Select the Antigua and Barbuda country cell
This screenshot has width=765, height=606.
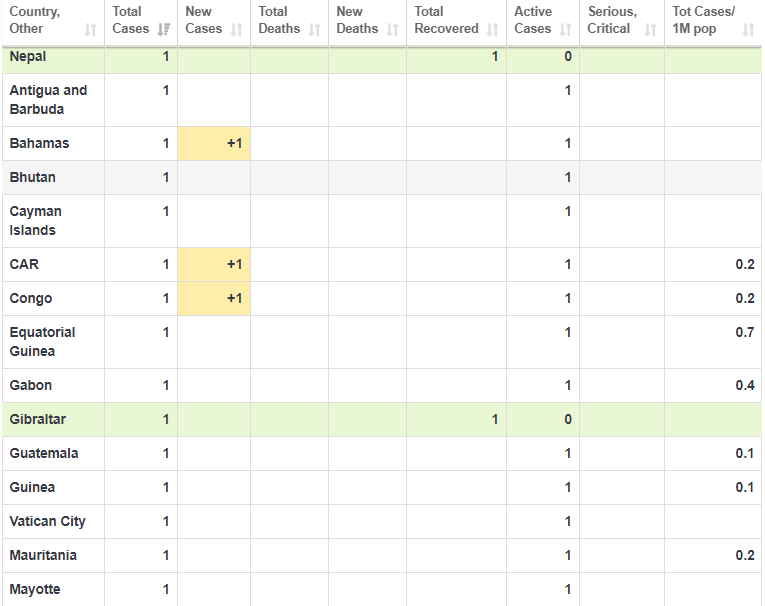pos(48,99)
